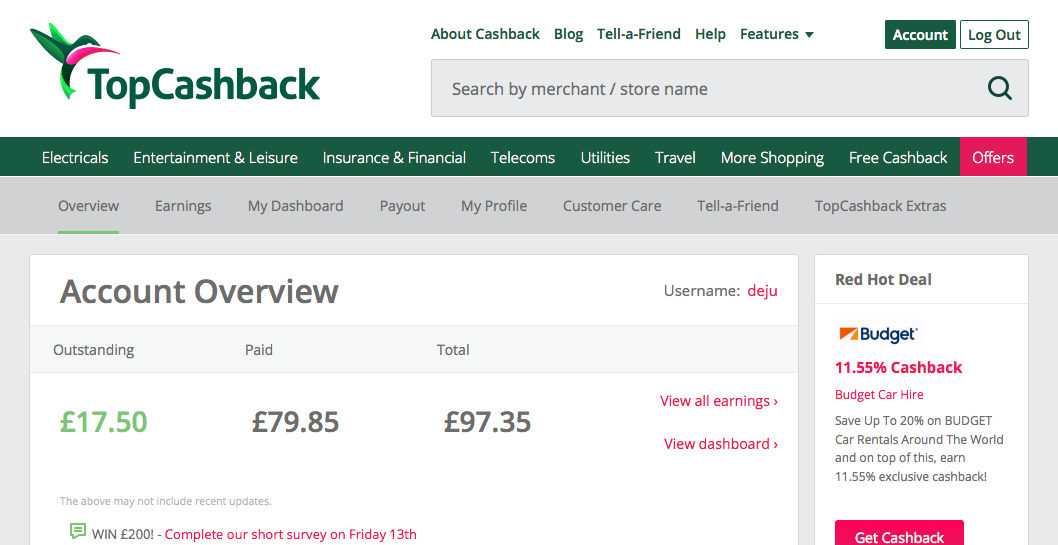Click the TopCashback hummingbird logo
1058x545 pixels.
click(175, 65)
